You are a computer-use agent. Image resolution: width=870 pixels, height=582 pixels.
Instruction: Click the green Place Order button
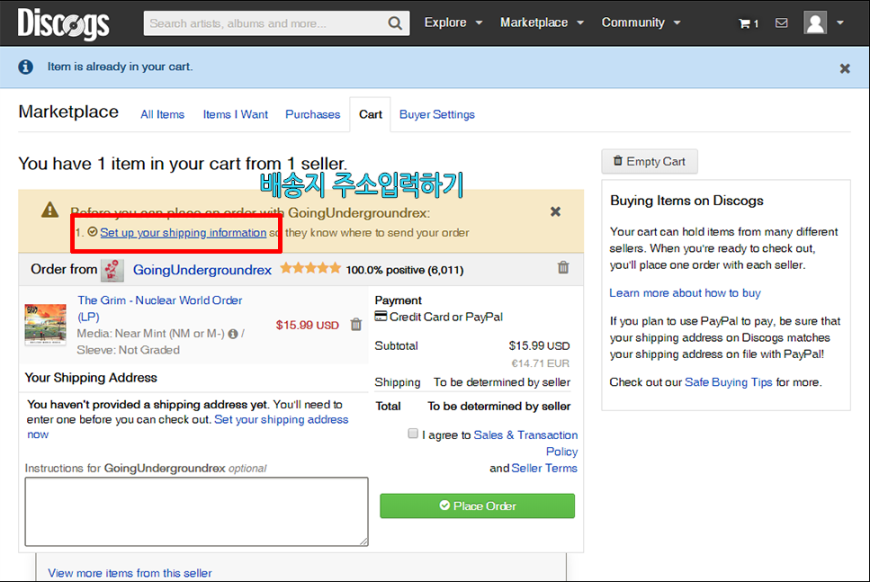pos(477,506)
